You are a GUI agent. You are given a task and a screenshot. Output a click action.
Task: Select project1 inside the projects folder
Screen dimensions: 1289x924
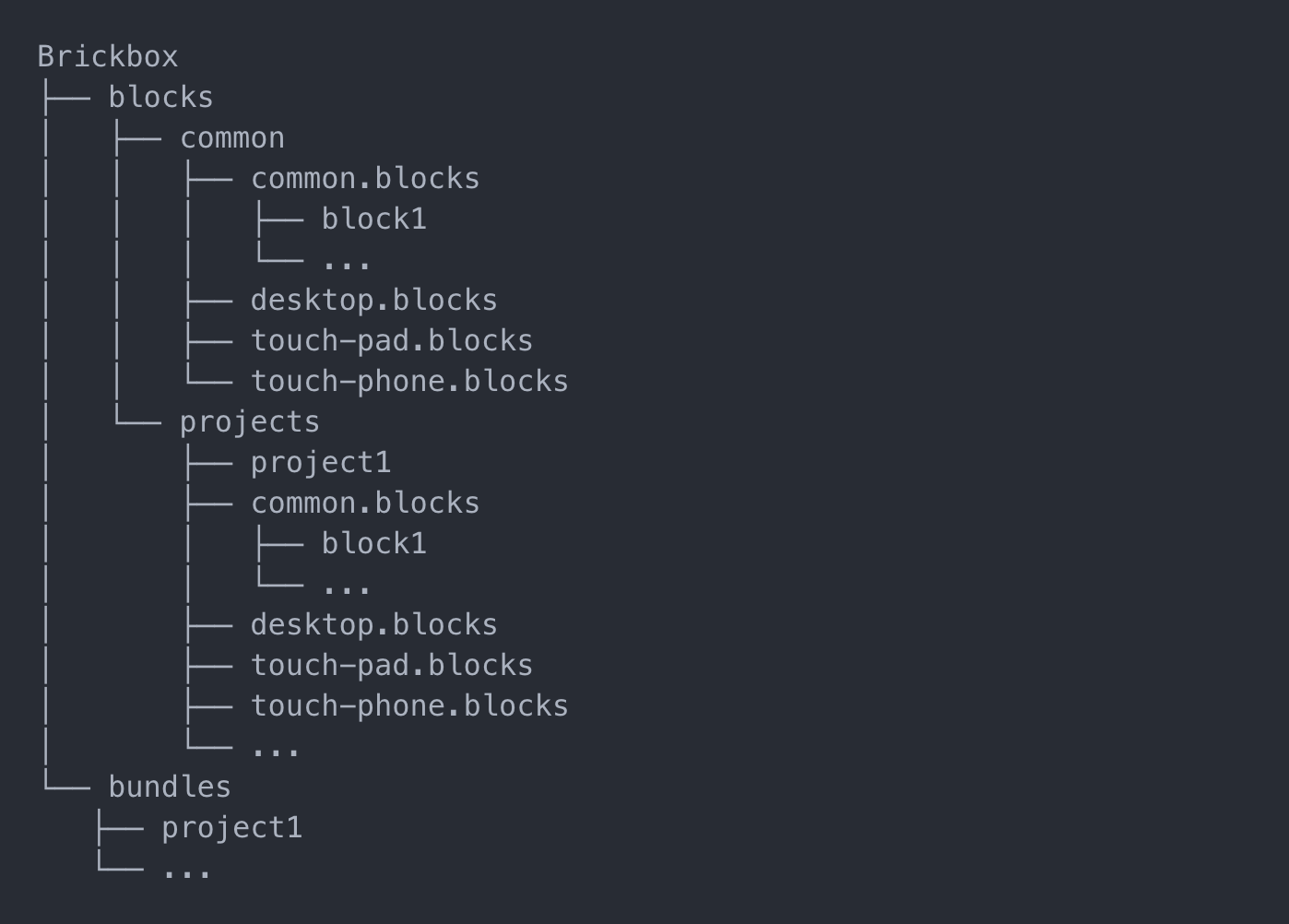pos(320,463)
